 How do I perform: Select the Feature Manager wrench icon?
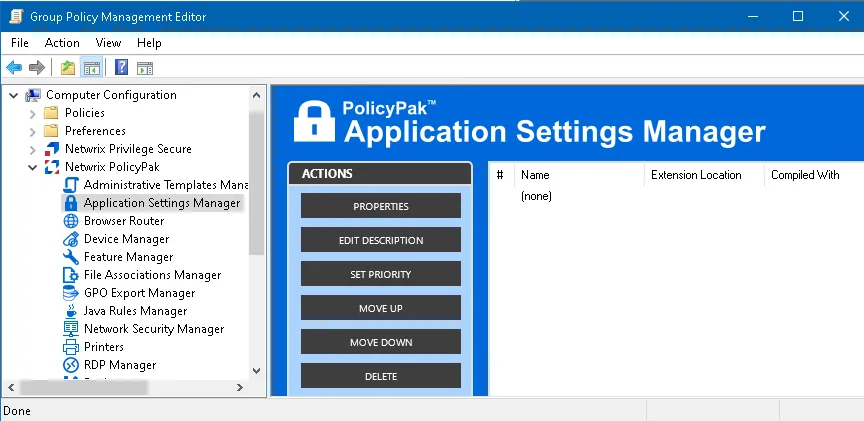[71, 257]
